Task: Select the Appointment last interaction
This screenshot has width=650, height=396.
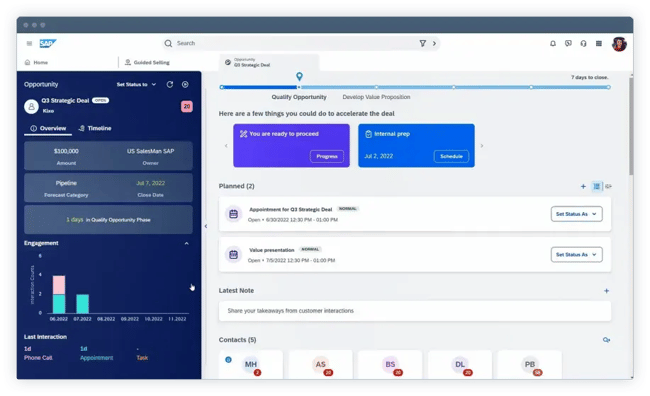Action: click(96, 353)
